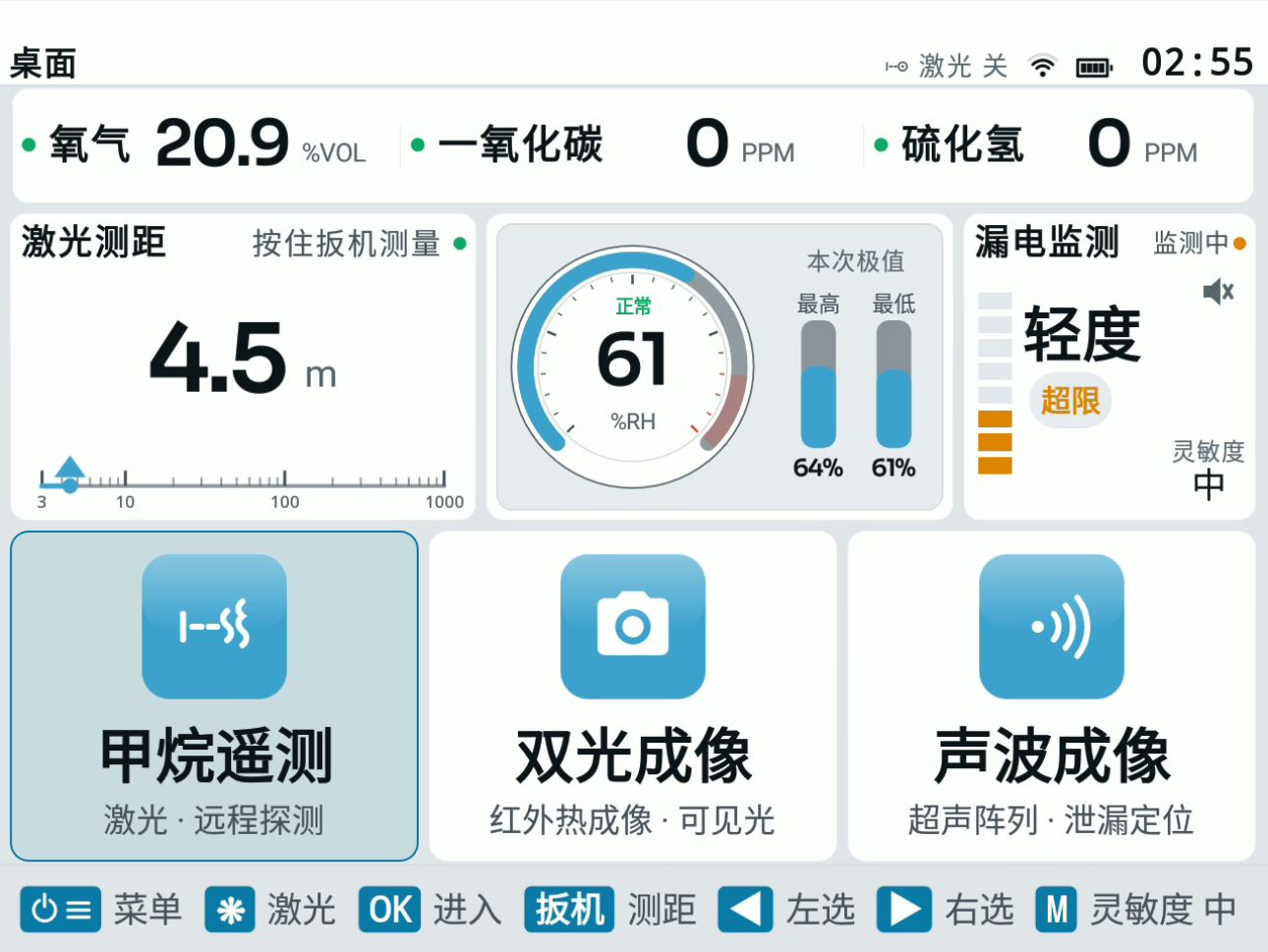
Task: Click the left arrow 左选 key
Action: coord(745,910)
